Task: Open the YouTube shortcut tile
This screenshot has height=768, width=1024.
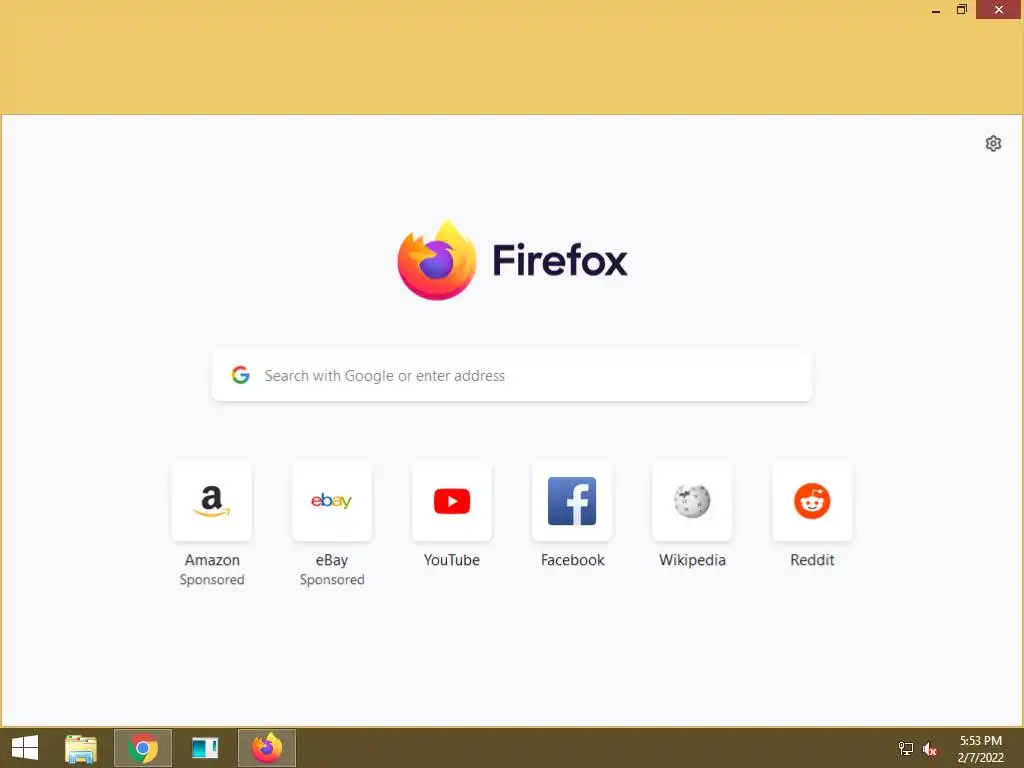Action: click(x=452, y=502)
